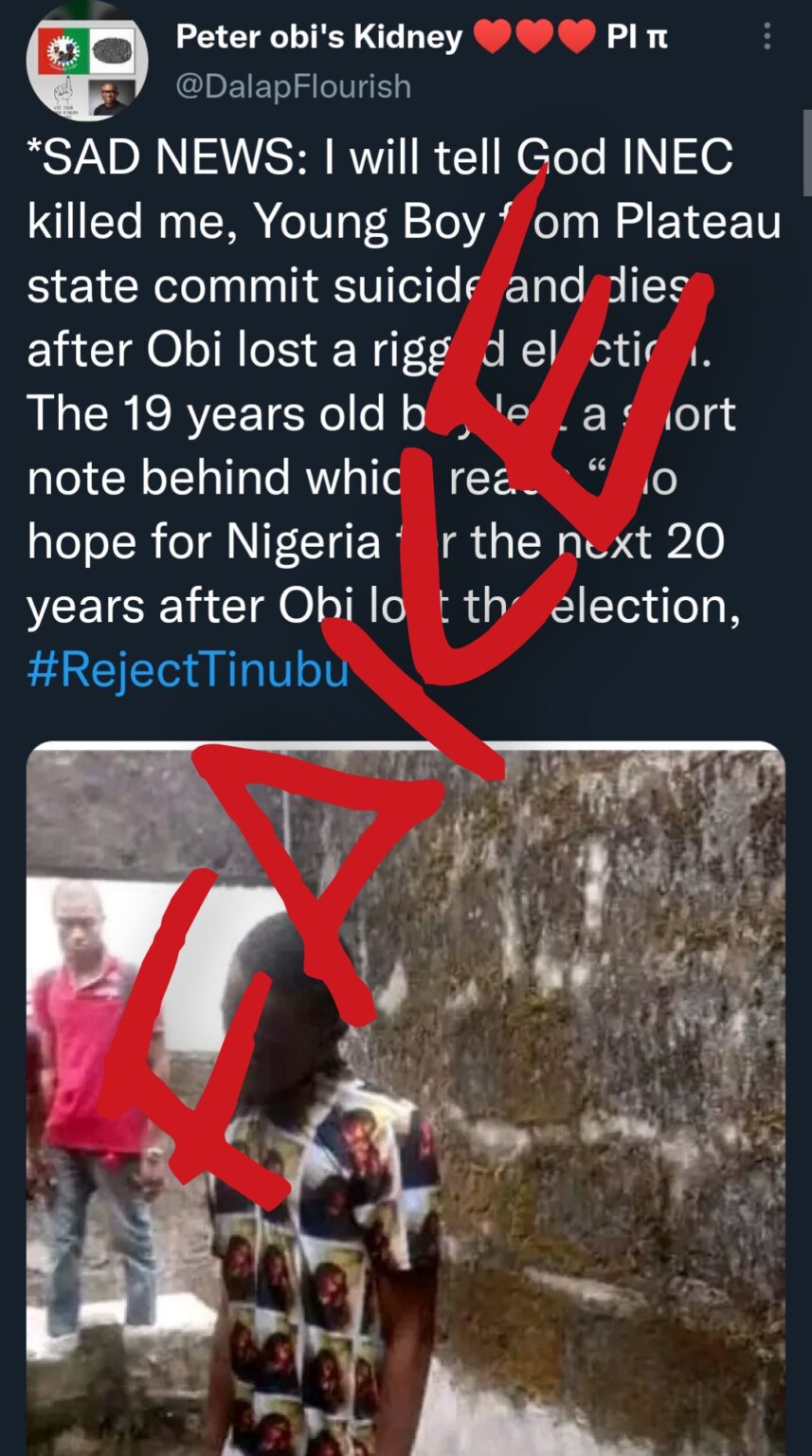
Task: Open the #RejectTinubu hashtag
Action: [x=189, y=669]
